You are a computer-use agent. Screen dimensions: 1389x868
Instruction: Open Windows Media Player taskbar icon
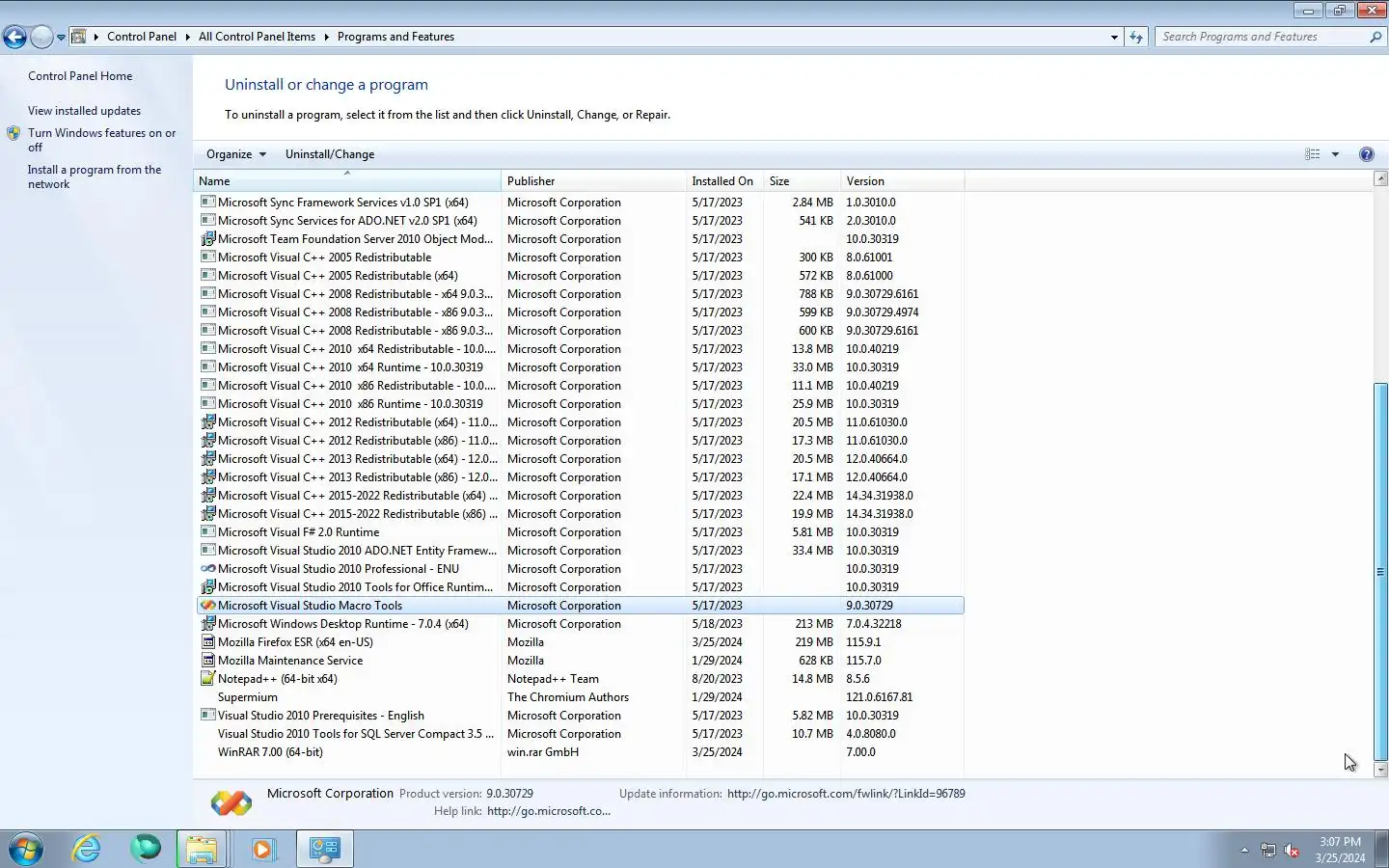262,849
